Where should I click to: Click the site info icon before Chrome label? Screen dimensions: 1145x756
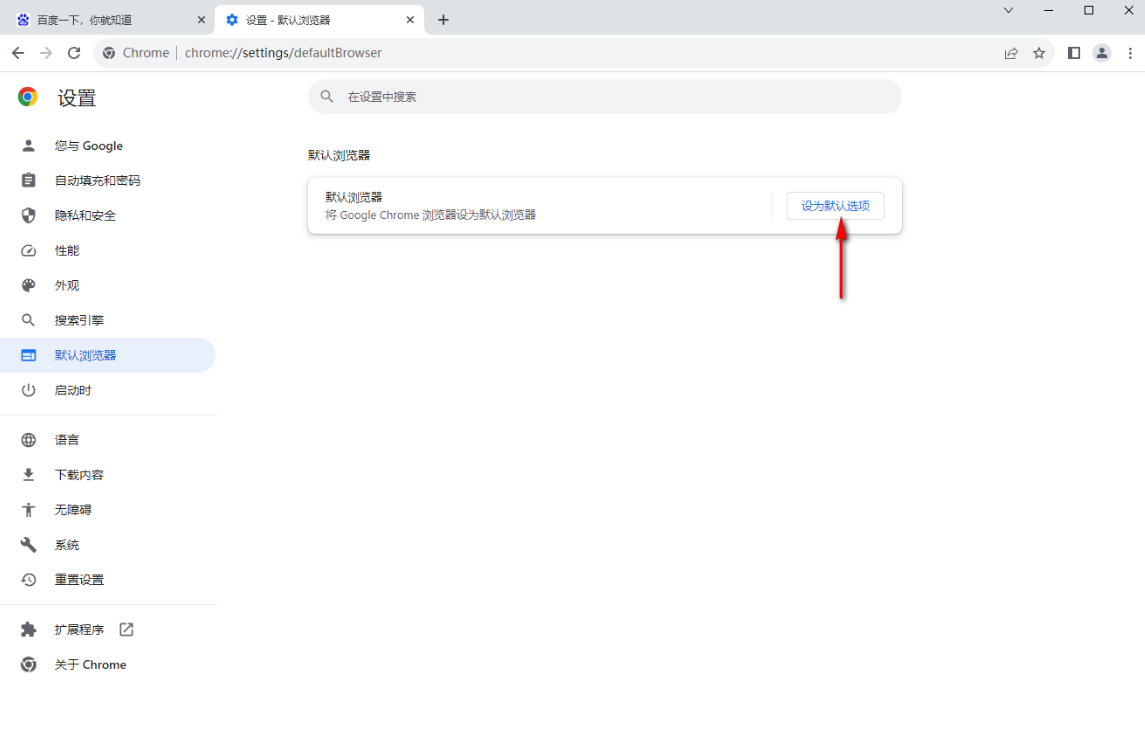(109, 53)
